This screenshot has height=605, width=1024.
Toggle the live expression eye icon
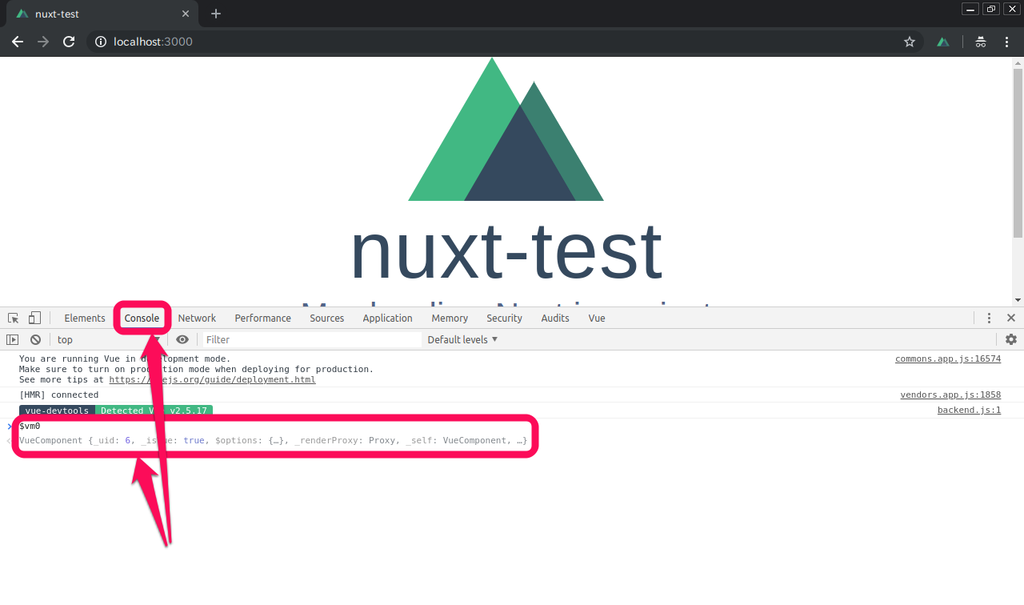point(182,340)
